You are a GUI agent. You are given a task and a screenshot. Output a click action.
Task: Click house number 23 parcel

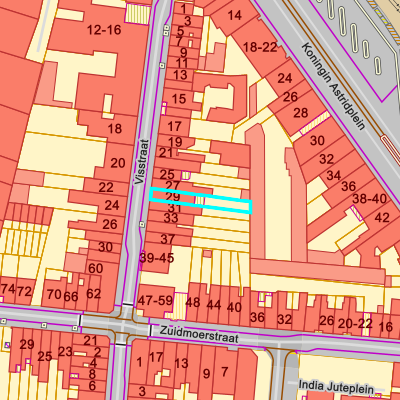click(x=65, y=351)
